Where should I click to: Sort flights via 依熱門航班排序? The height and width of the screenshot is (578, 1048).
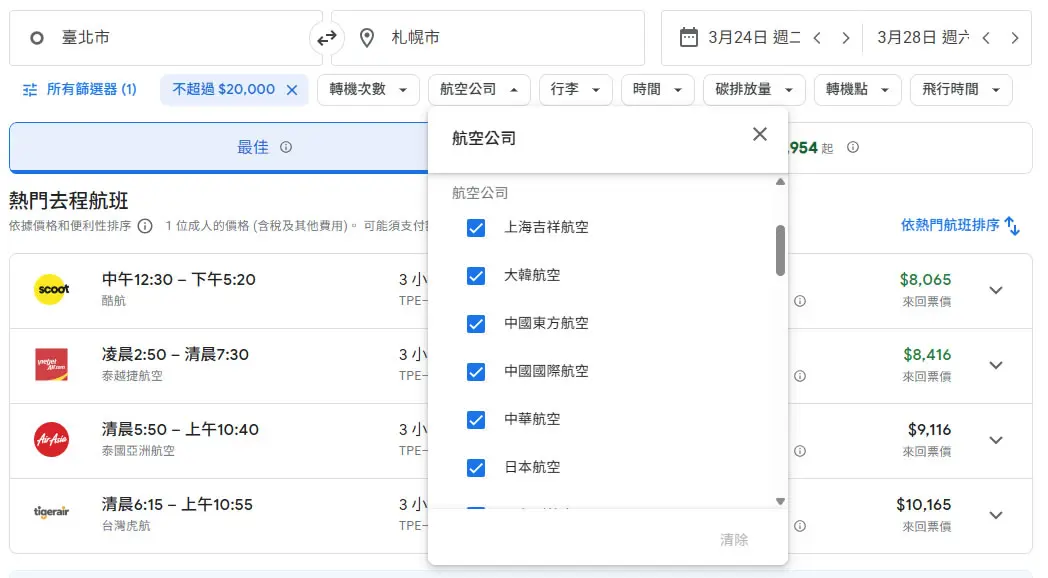[x=960, y=225]
